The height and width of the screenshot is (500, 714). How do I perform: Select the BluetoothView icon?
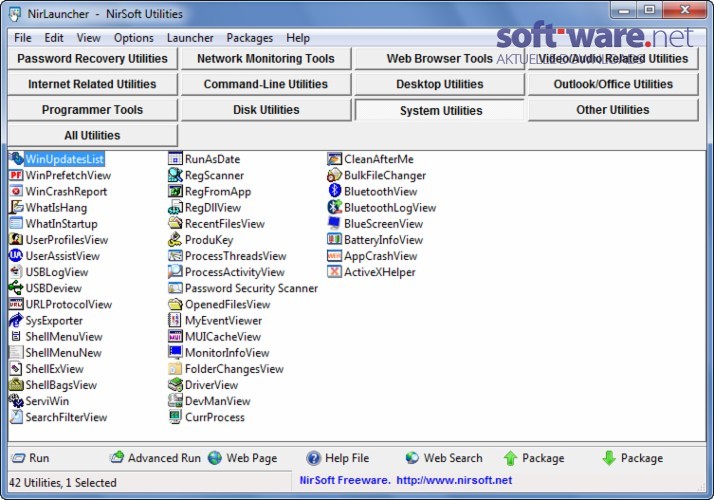coord(335,191)
